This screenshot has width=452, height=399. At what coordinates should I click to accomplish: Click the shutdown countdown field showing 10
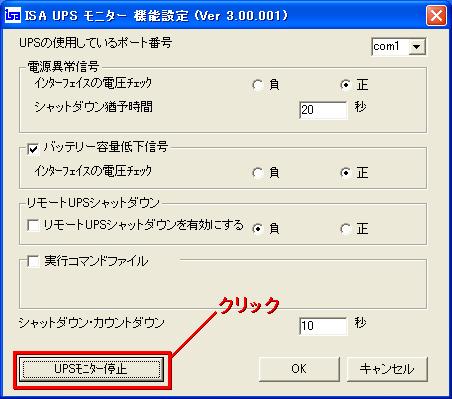(323, 326)
